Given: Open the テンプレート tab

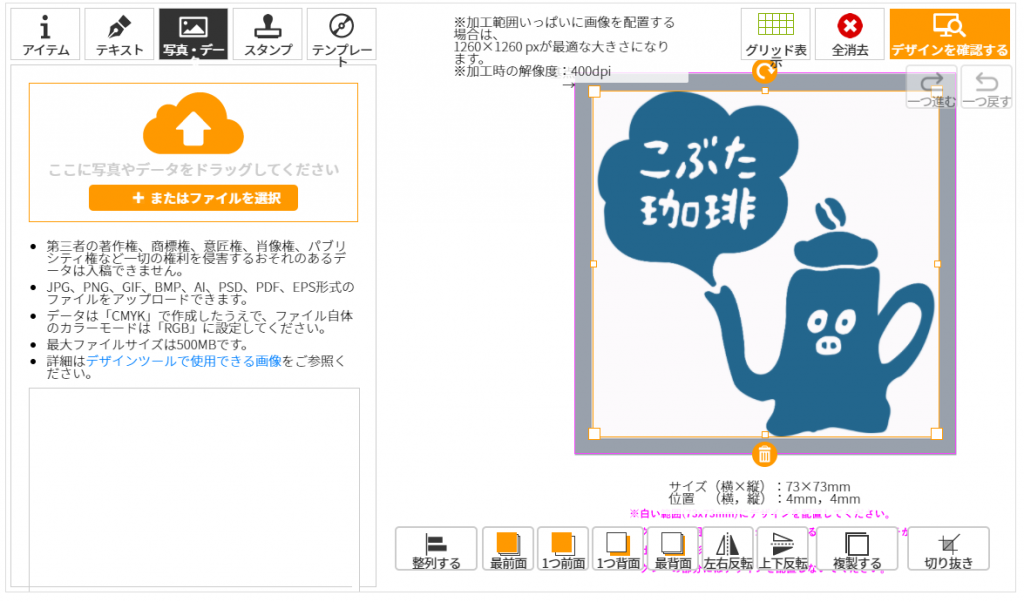Looking at the screenshot, I should 342,34.
